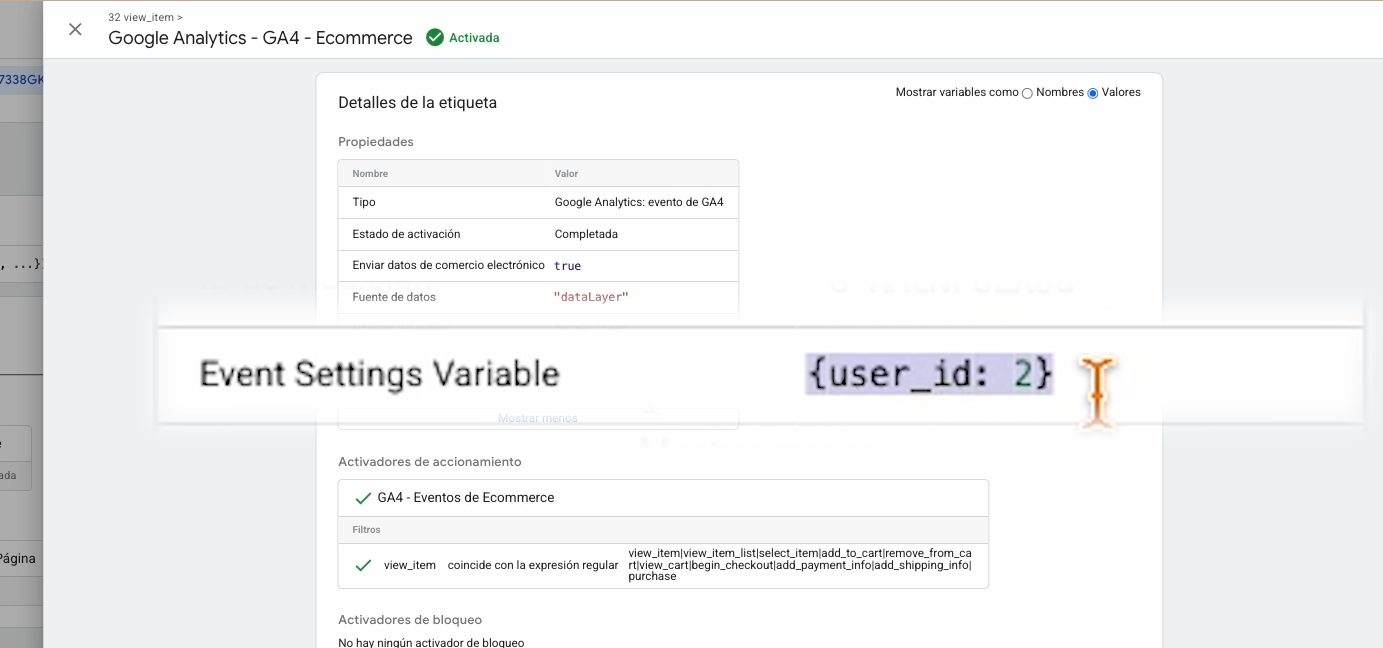Click the Google Analytics - GA4 - Ecommerce title
This screenshot has height=648, width=1383.
click(260, 38)
